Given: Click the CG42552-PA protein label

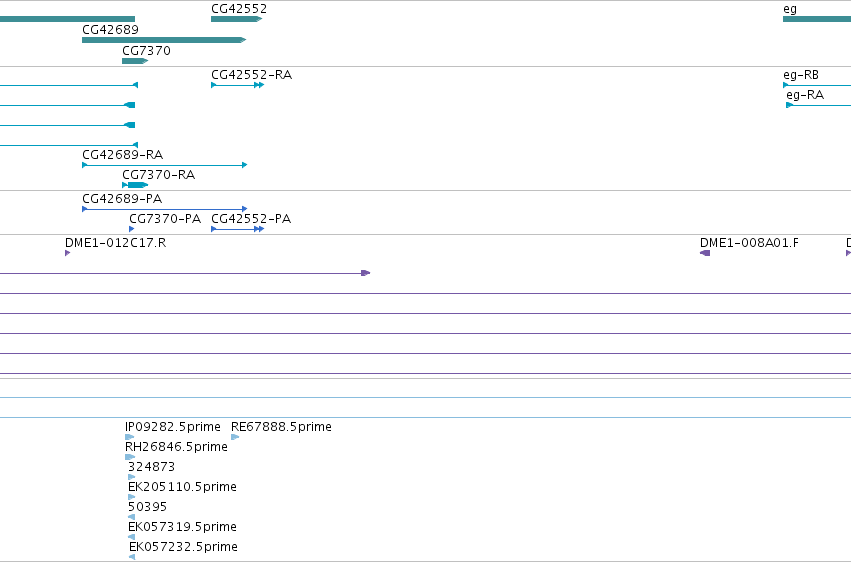Looking at the screenshot, I should pos(251,219).
